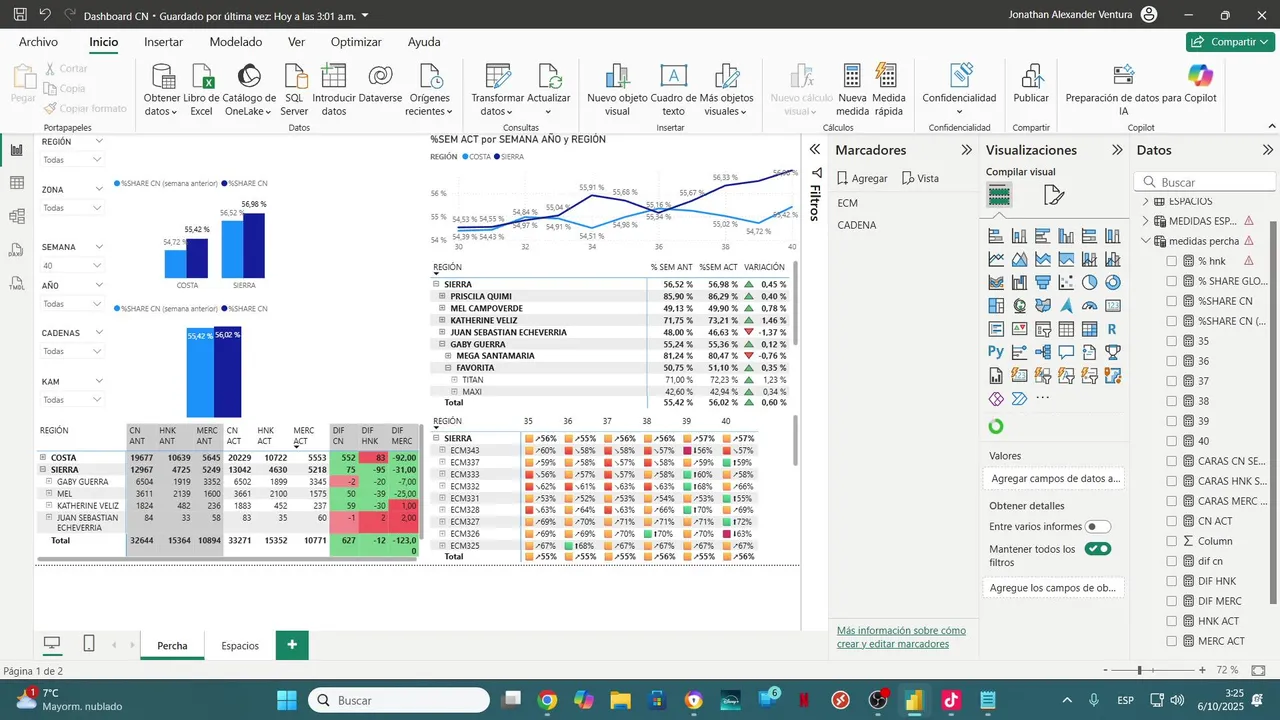
Task: Check the %SHARE CN field checkbox
Action: pyautogui.click(x=1172, y=301)
